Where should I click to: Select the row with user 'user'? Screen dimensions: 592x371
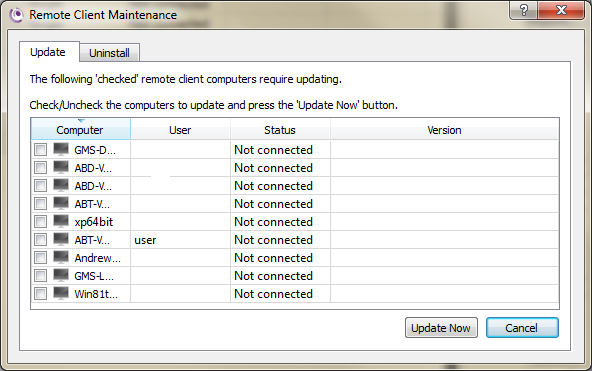(x=294, y=240)
